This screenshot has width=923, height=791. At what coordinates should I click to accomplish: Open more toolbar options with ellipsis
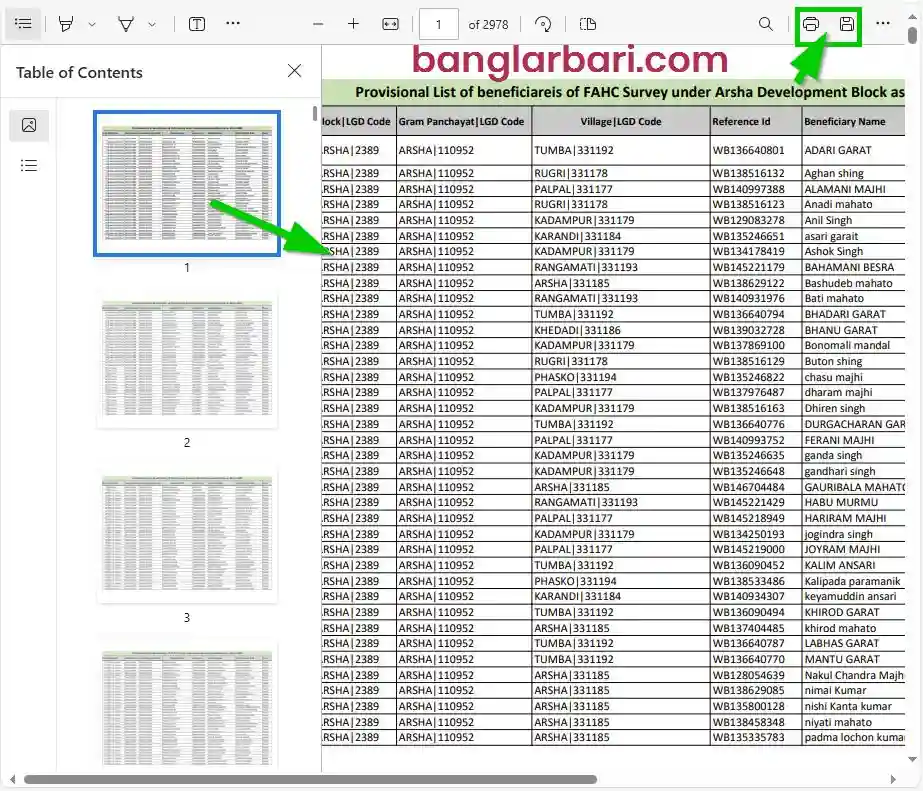(x=233, y=23)
